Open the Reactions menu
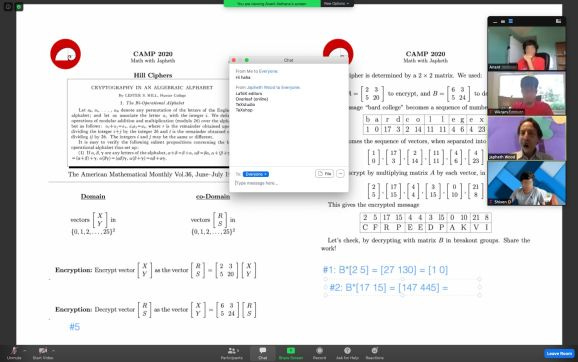 (375, 353)
